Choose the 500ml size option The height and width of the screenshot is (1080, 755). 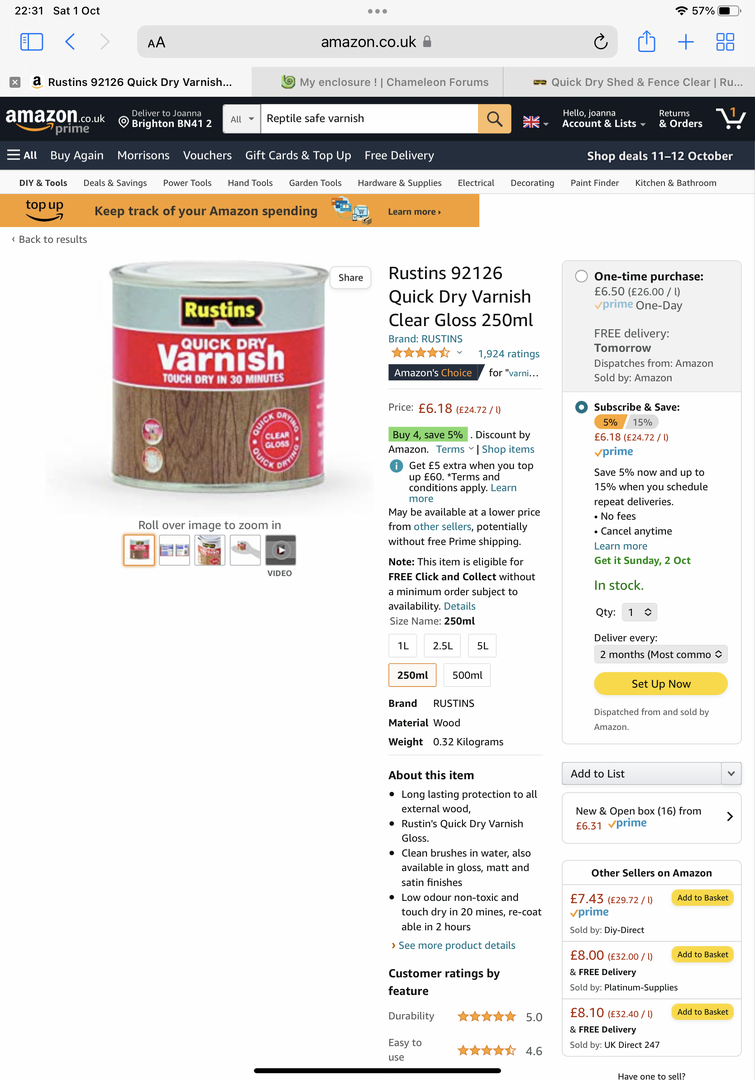coord(467,675)
